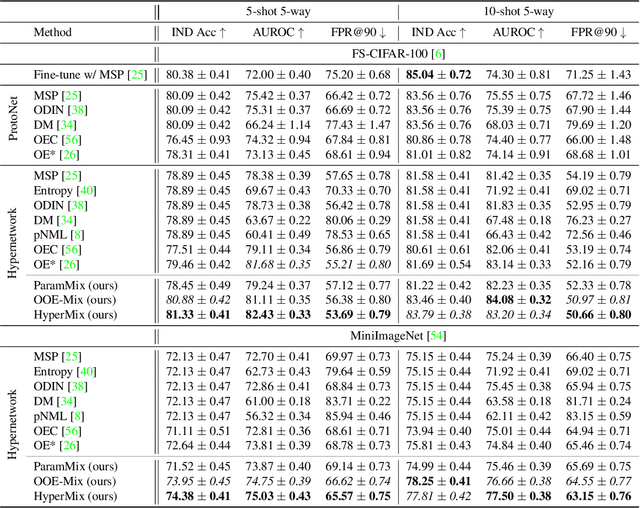Click the rotated "ProtoNet" group label
The height and width of the screenshot is (508, 640).
click(x=13, y=119)
